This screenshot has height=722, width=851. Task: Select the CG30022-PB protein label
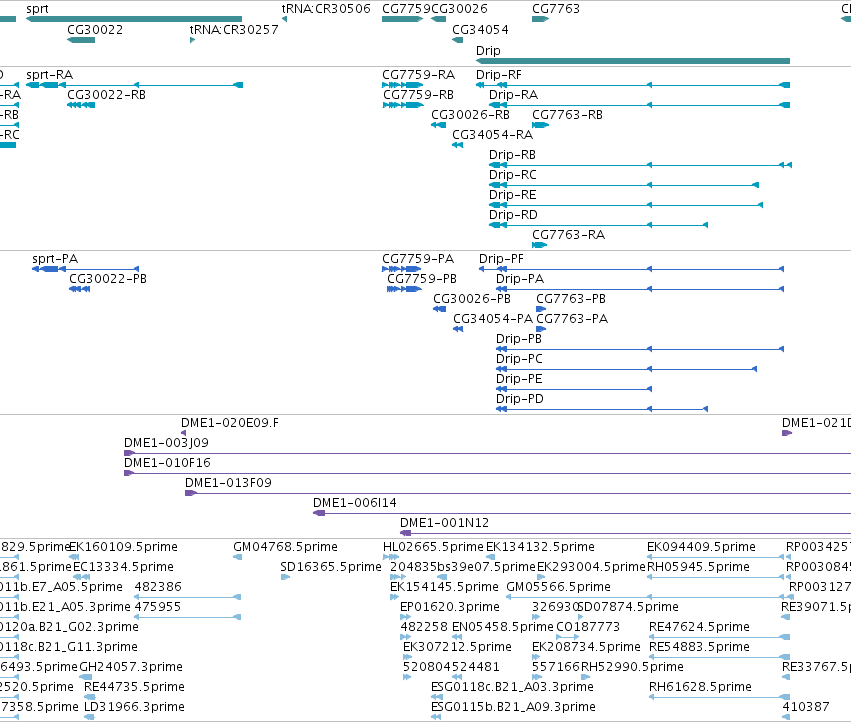point(108,278)
